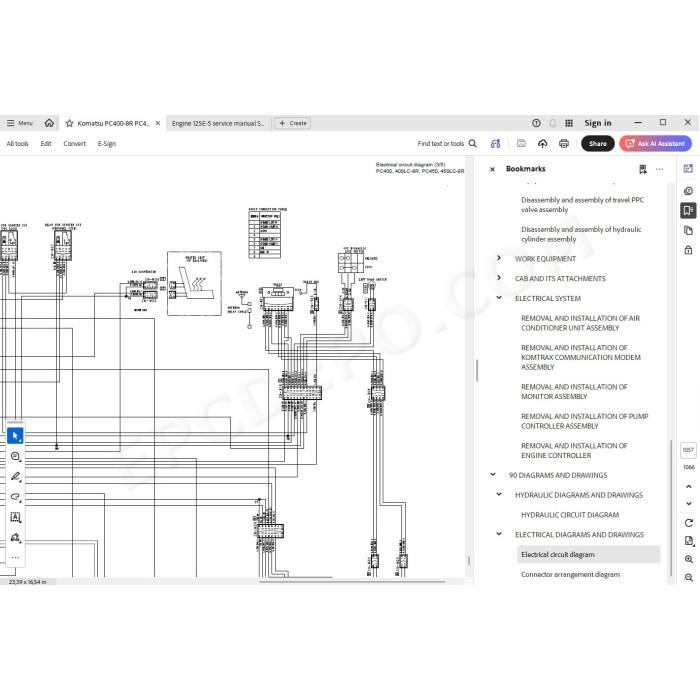Click the add bookmark icon in Bookmarks header

point(643,169)
